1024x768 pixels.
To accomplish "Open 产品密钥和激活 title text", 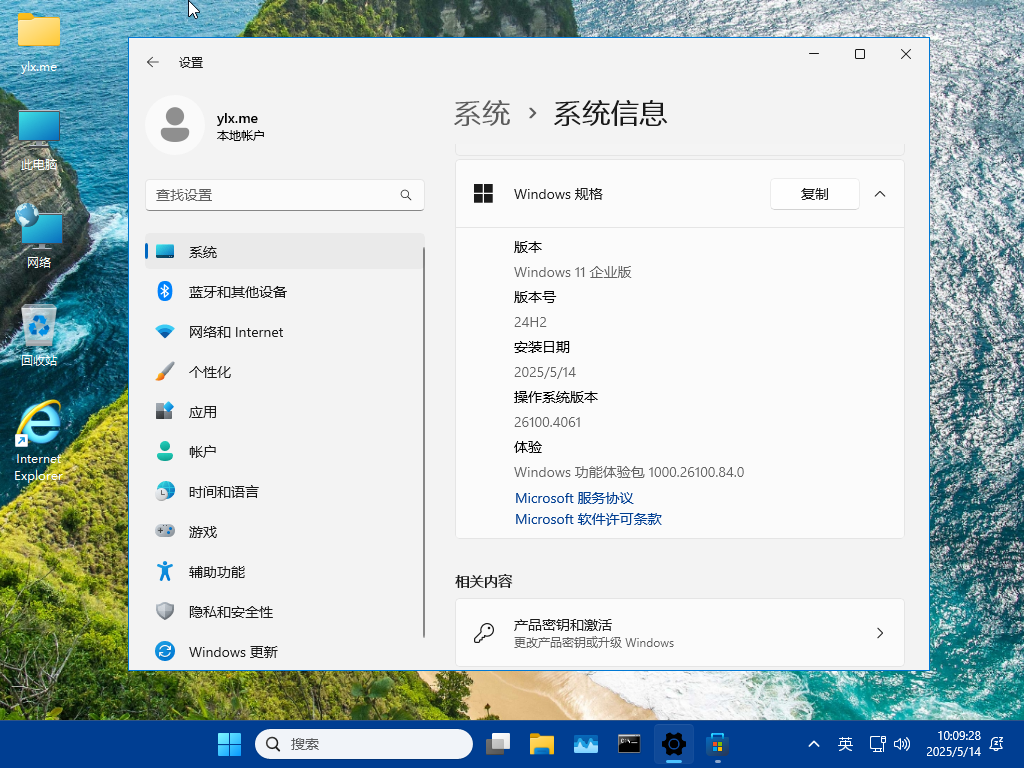I will pyautogui.click(x=563, y=625).
